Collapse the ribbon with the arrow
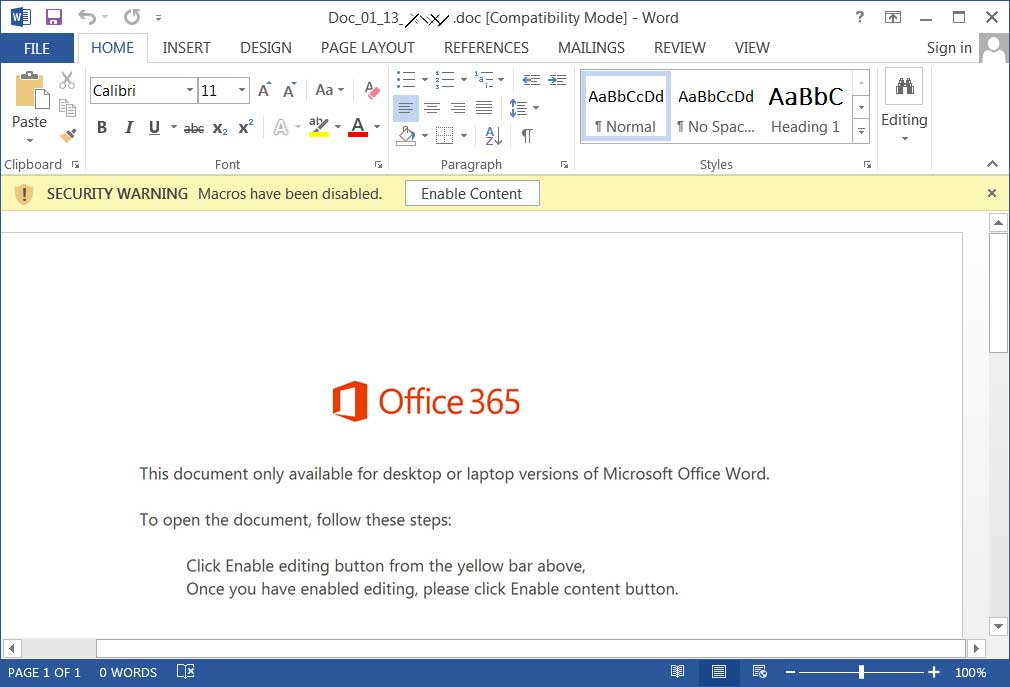Screen dimensions: 1010x687 tap(993, 165)
